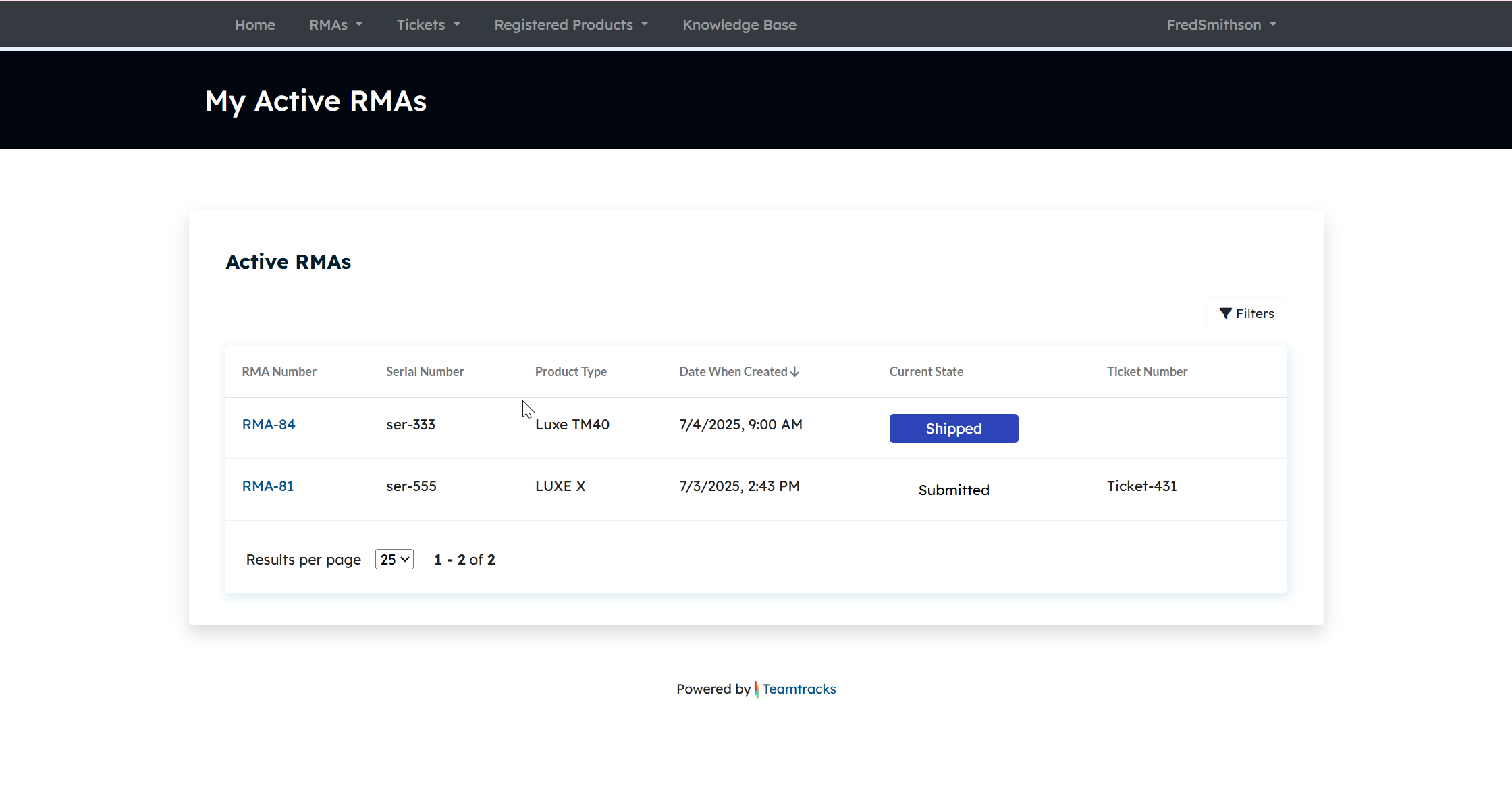Click the Submitted status label

click(954, 490)
